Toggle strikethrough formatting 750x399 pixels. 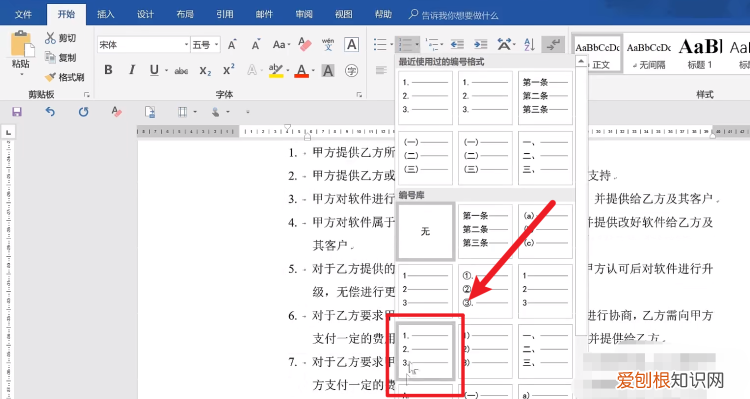[x=181, y=71]
